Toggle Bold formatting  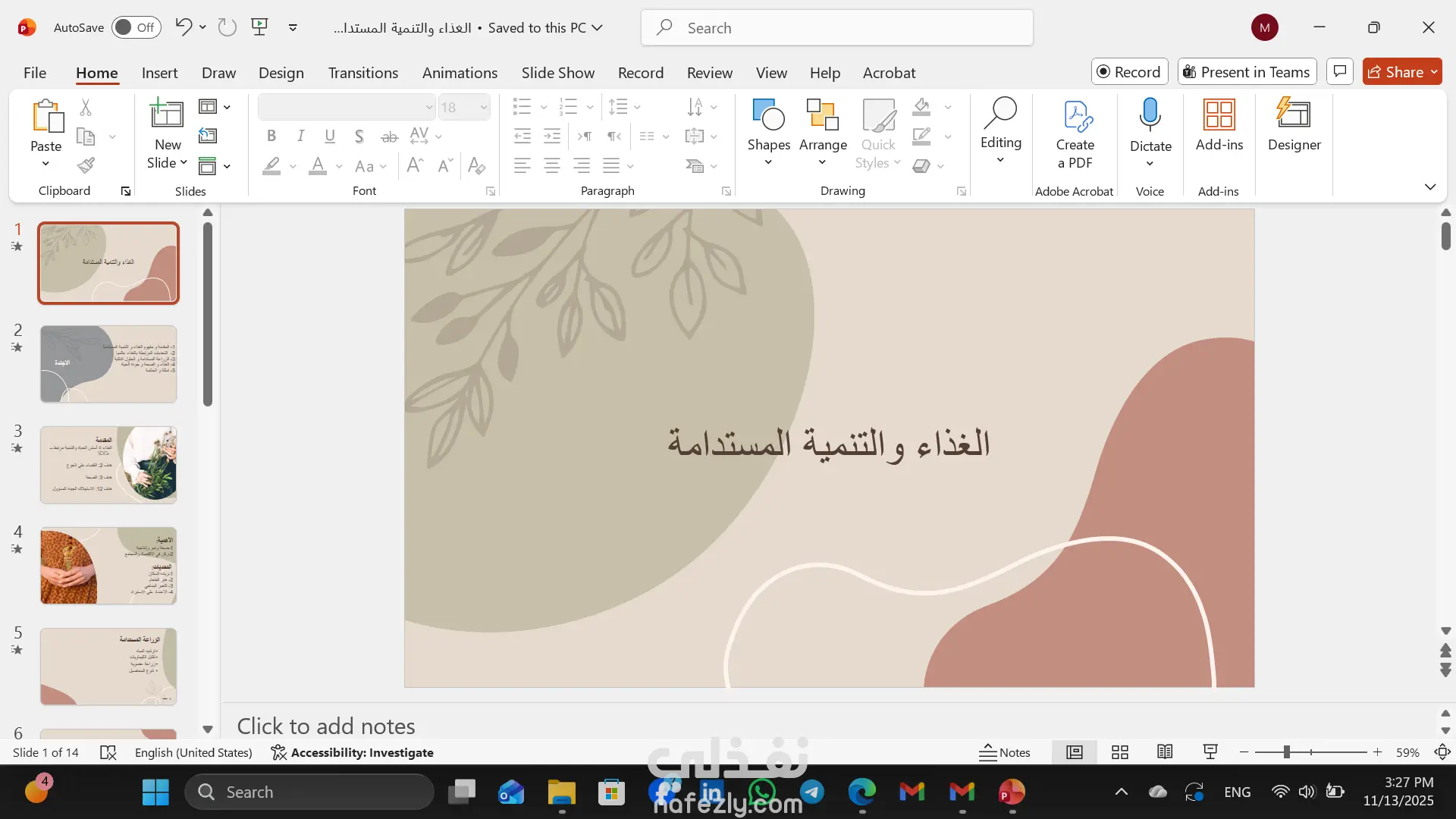pos(271,136)
